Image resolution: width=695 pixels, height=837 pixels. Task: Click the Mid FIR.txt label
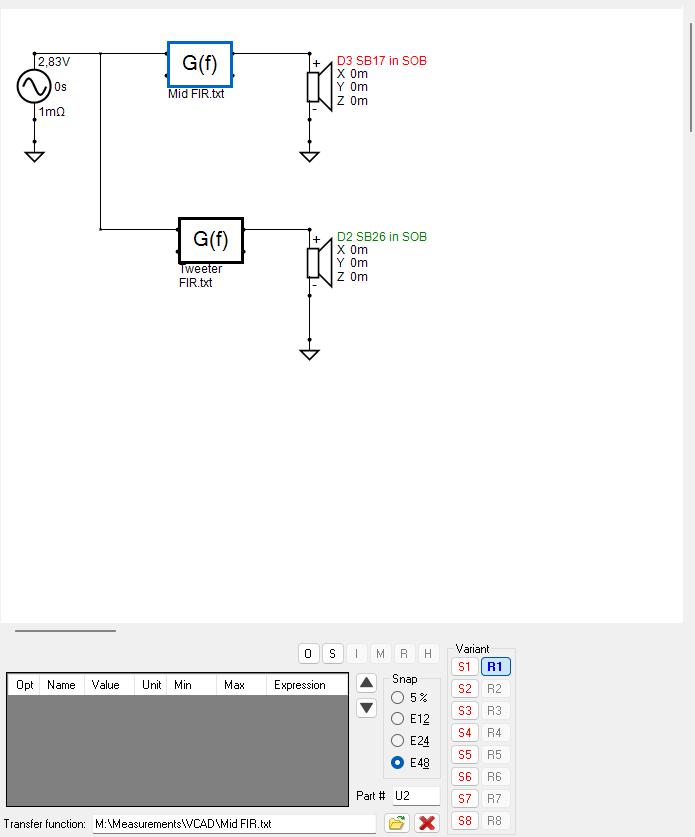click(x=196, y=94)
